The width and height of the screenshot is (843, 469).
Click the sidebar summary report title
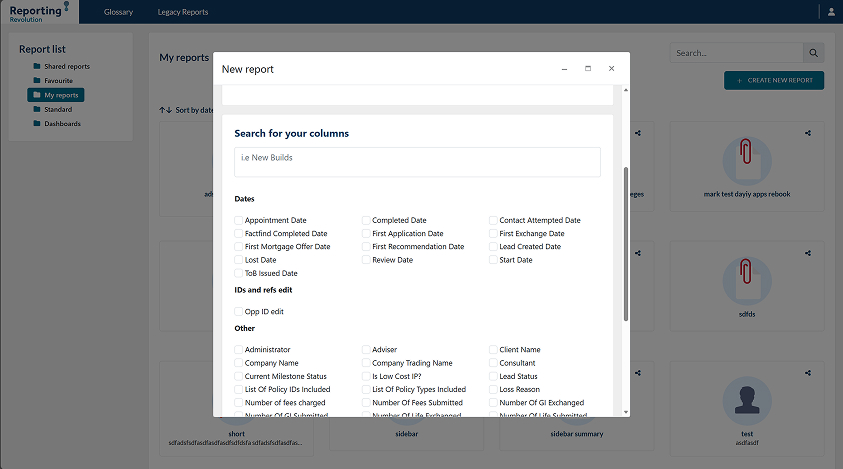coord(577,434)
